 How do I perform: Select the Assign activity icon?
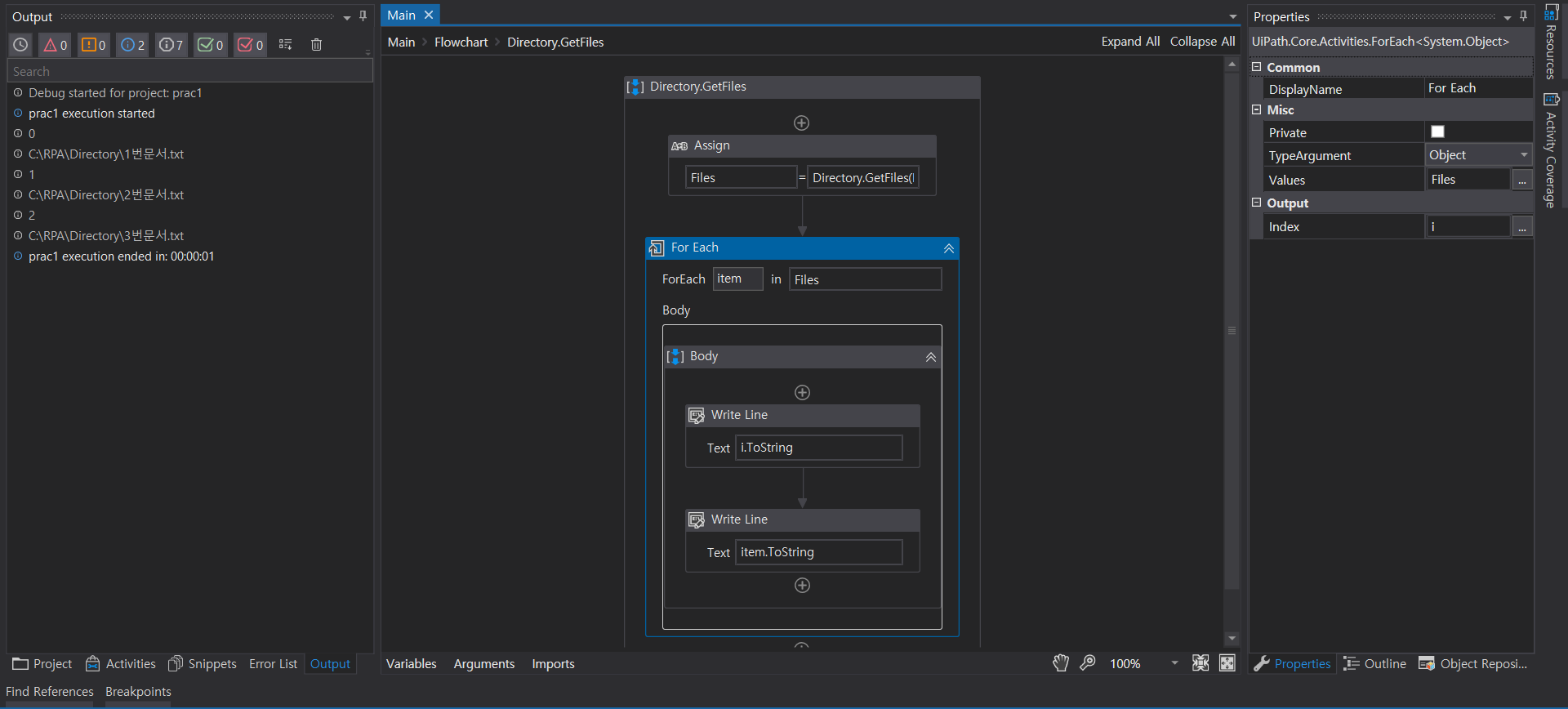(679, 146)
